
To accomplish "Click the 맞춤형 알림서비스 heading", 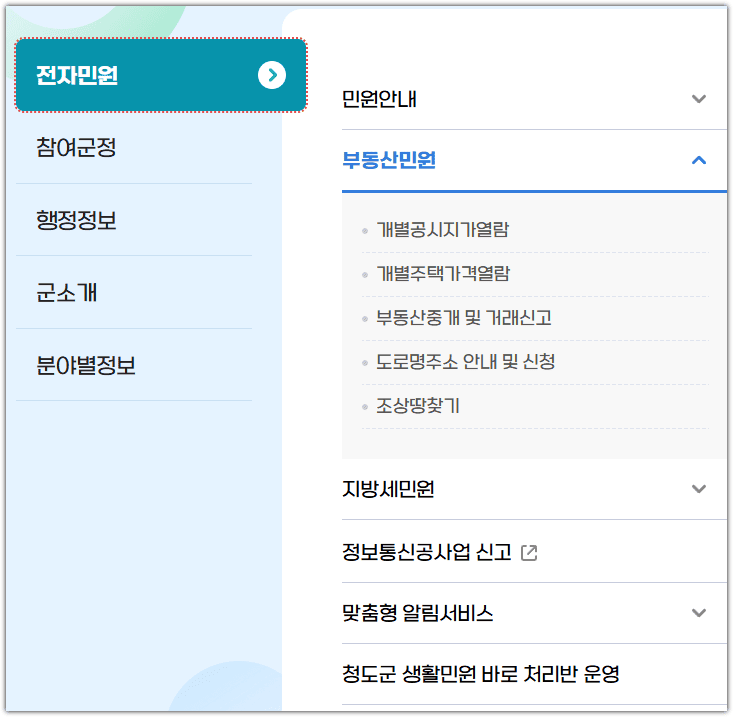I will click(x=417, y=612).
